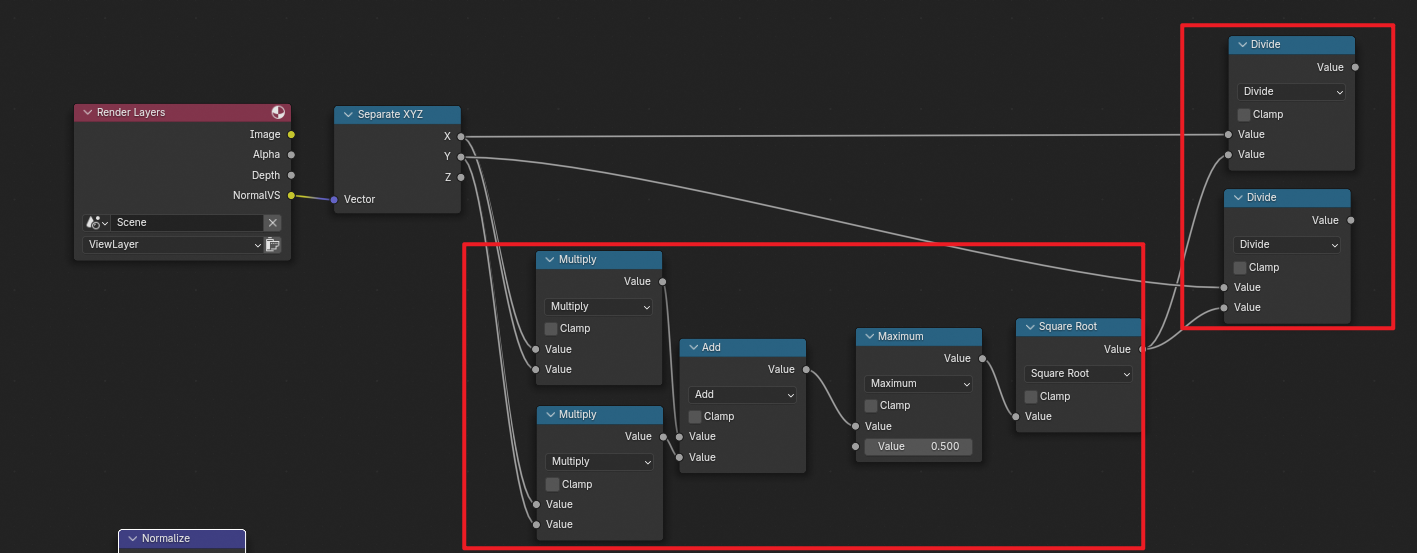Collapse the Render Layers node

click(x=87, y=113)
